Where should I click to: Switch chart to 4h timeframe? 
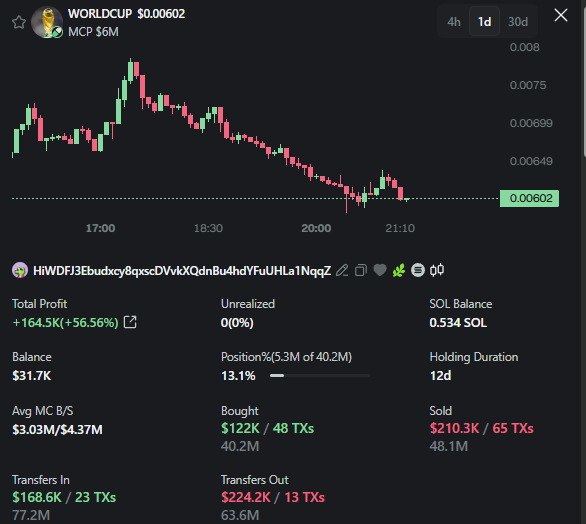(x=454, y=22)
